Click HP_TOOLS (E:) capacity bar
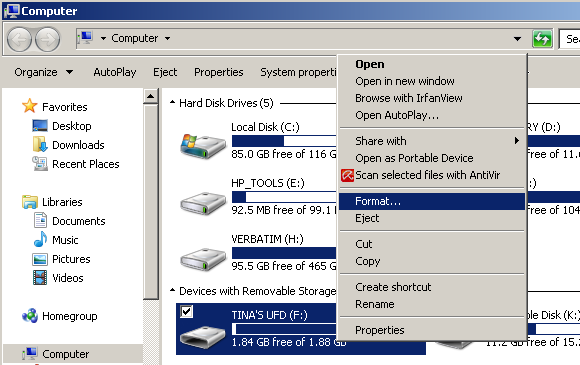Image resolution: width=580 pixels, height=365 pixels. (284, 197)
